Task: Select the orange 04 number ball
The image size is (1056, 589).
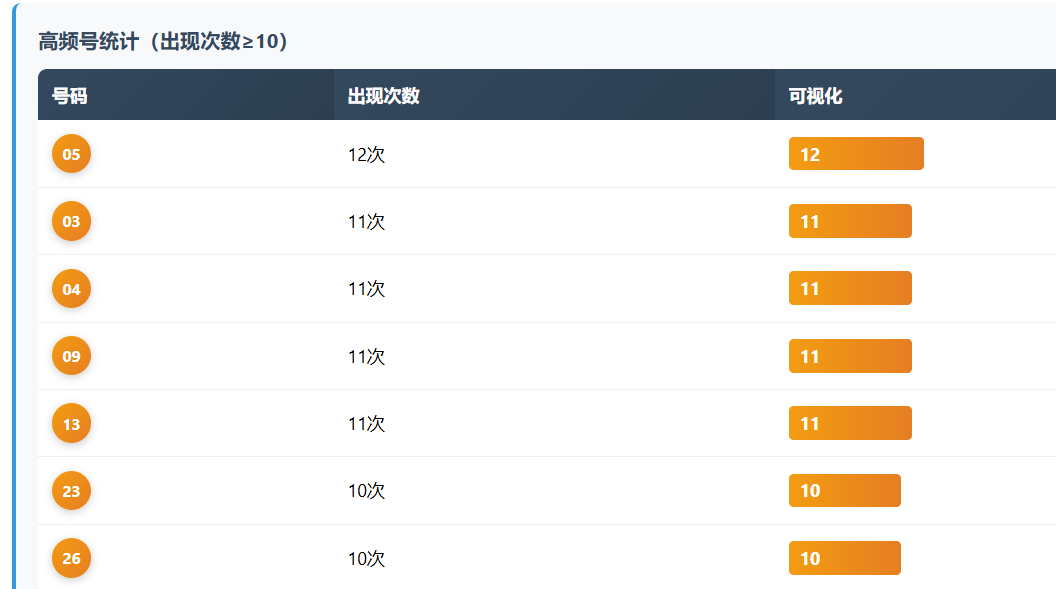Action: click(x=71, y=289)
